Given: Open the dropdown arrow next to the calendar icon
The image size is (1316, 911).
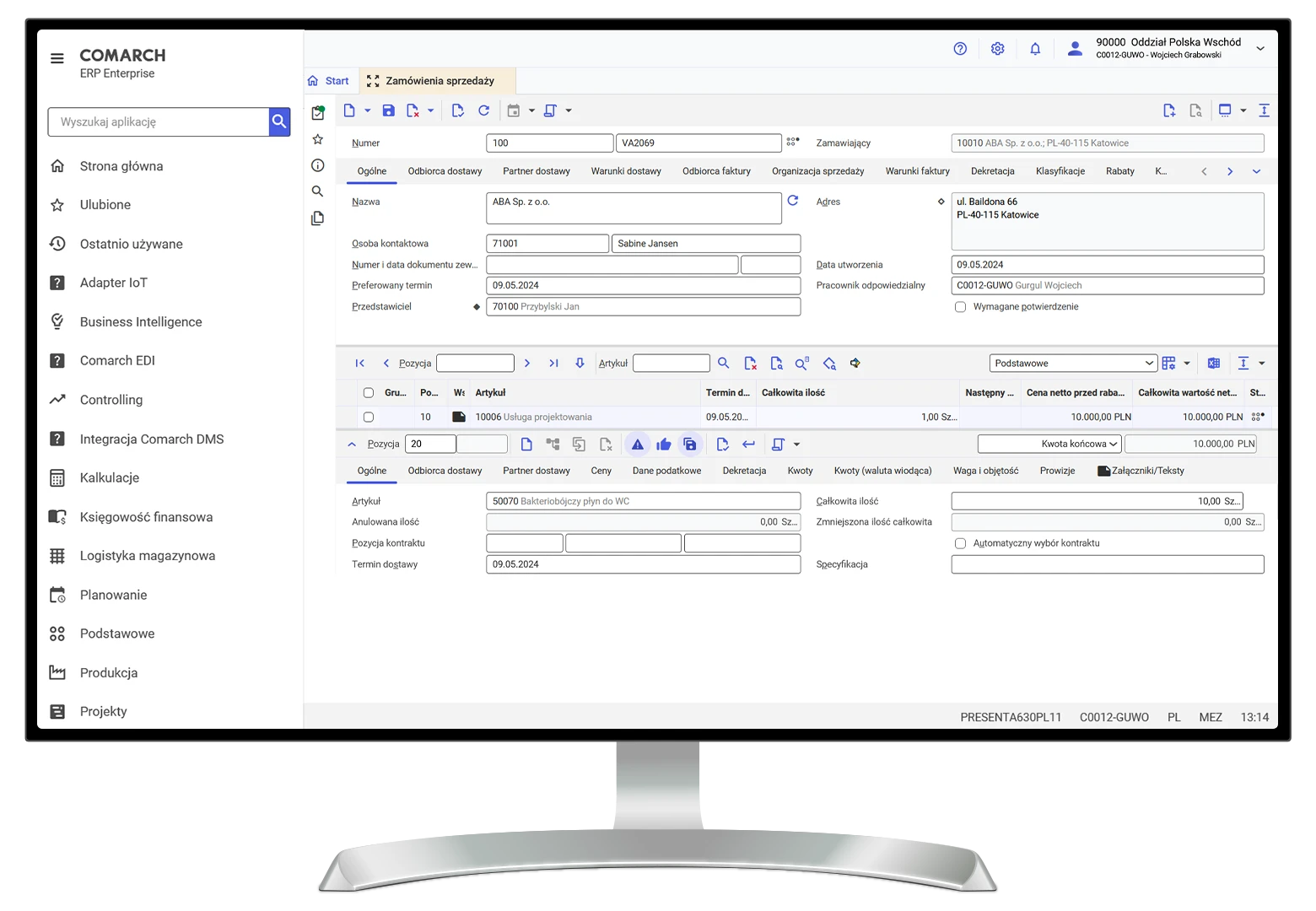Looking at the screenshot, I should pyautogui.click(x=531, y=111).
